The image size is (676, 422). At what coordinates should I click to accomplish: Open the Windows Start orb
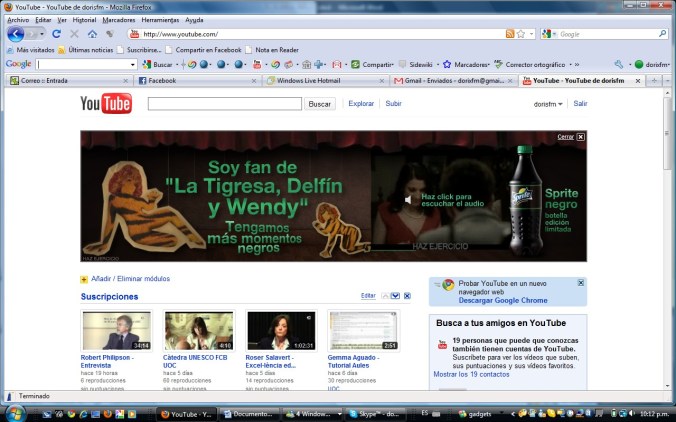tap(15, 412)
